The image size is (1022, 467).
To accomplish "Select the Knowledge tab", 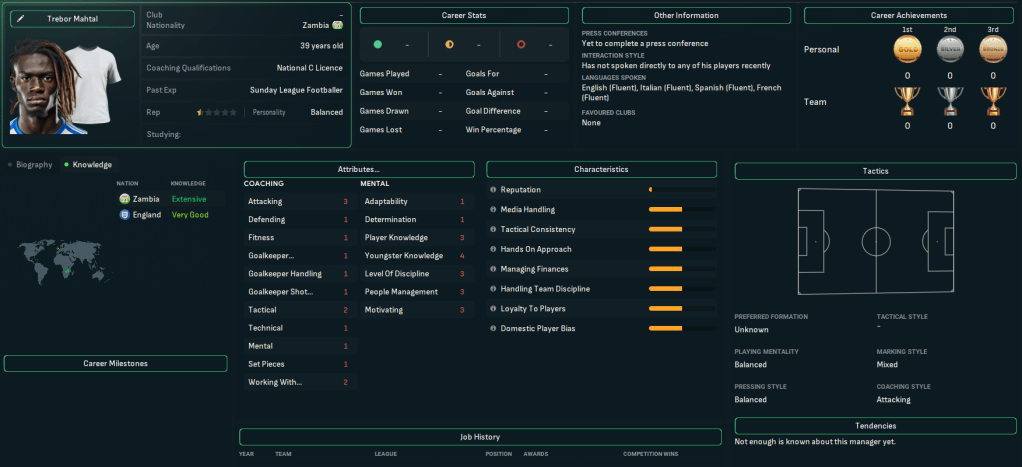I will (x=87, y=164).
